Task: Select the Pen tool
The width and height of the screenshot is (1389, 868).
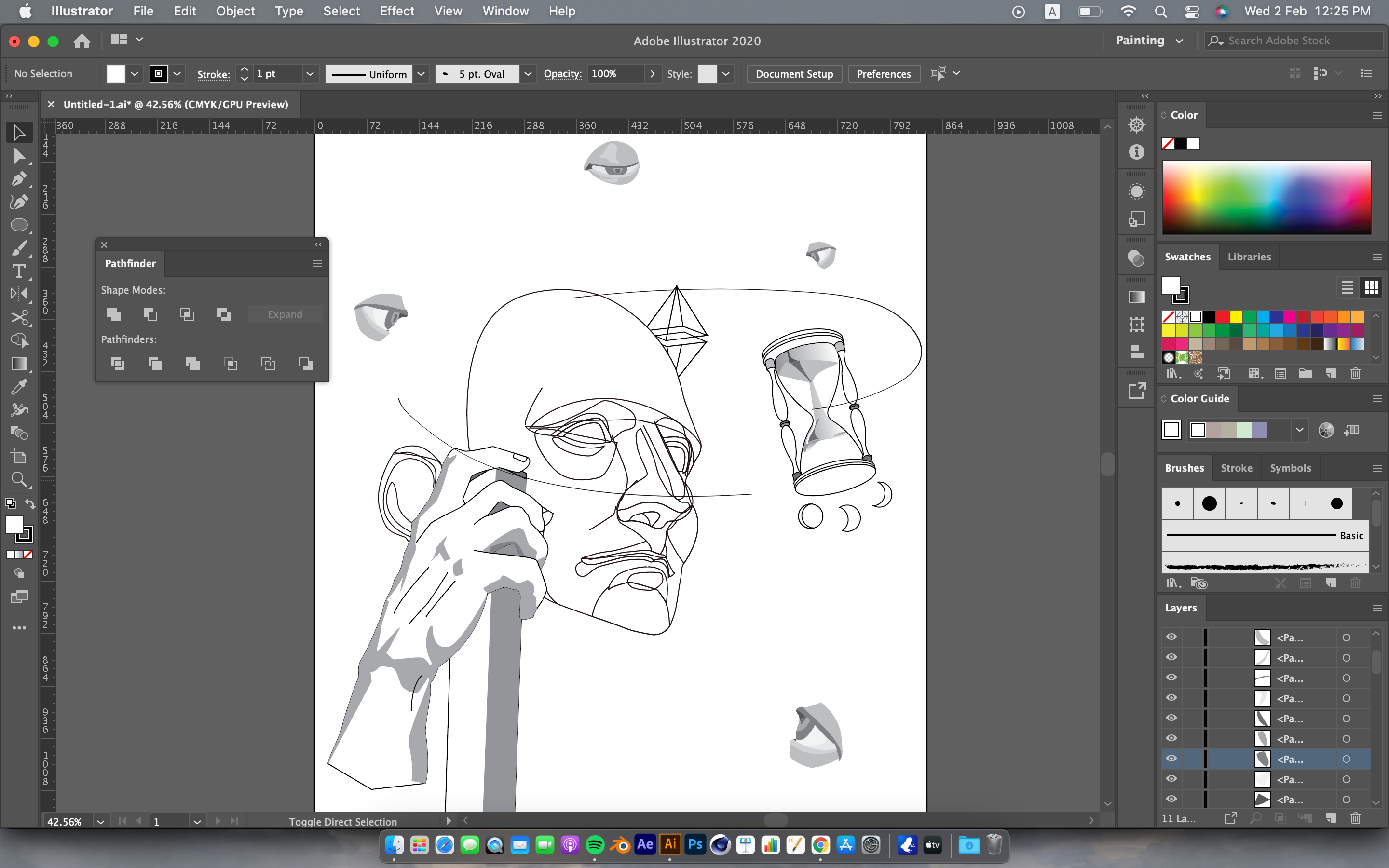Action: pos(18,179)
